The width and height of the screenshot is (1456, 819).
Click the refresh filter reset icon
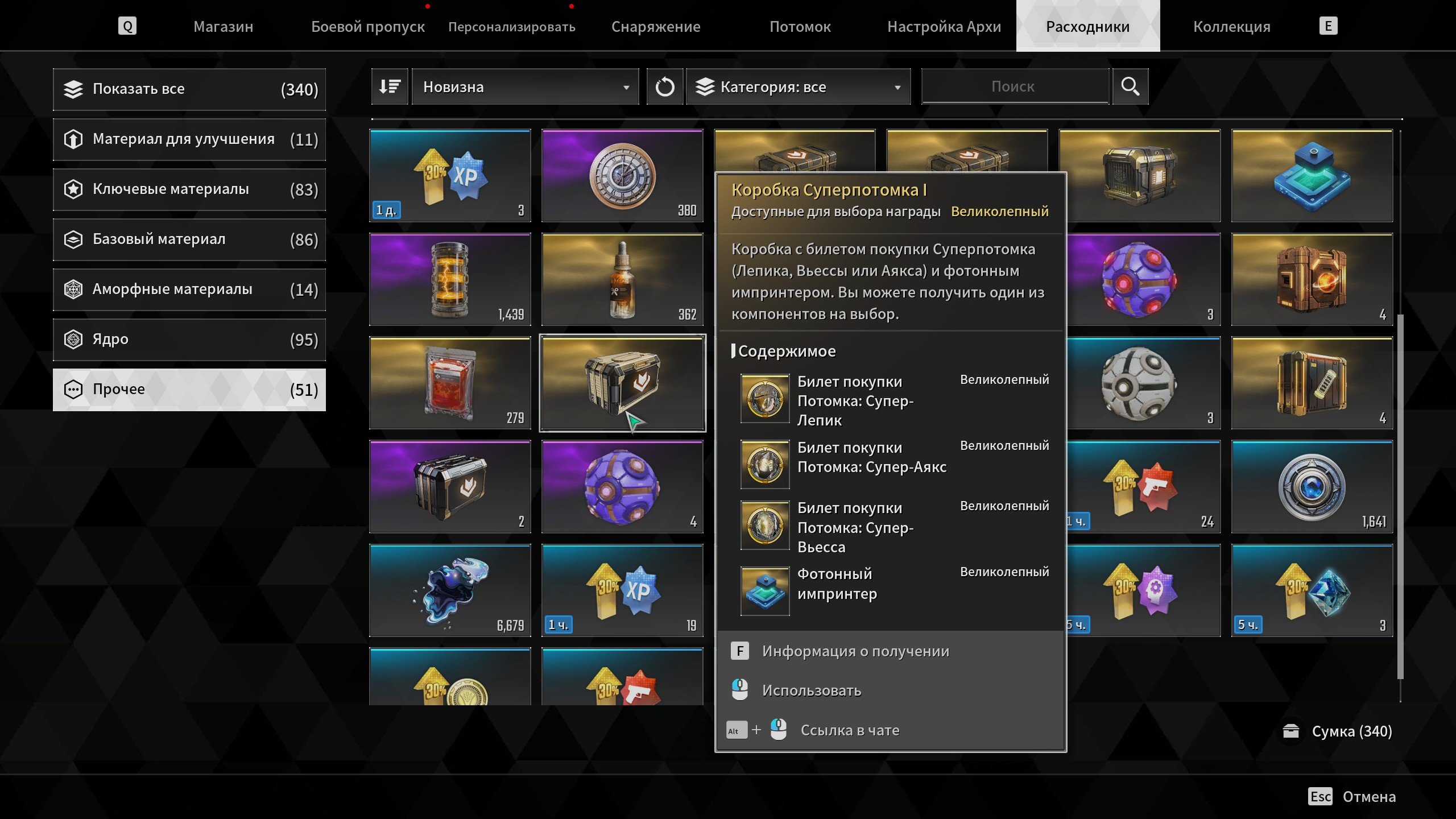coord(664,86)
